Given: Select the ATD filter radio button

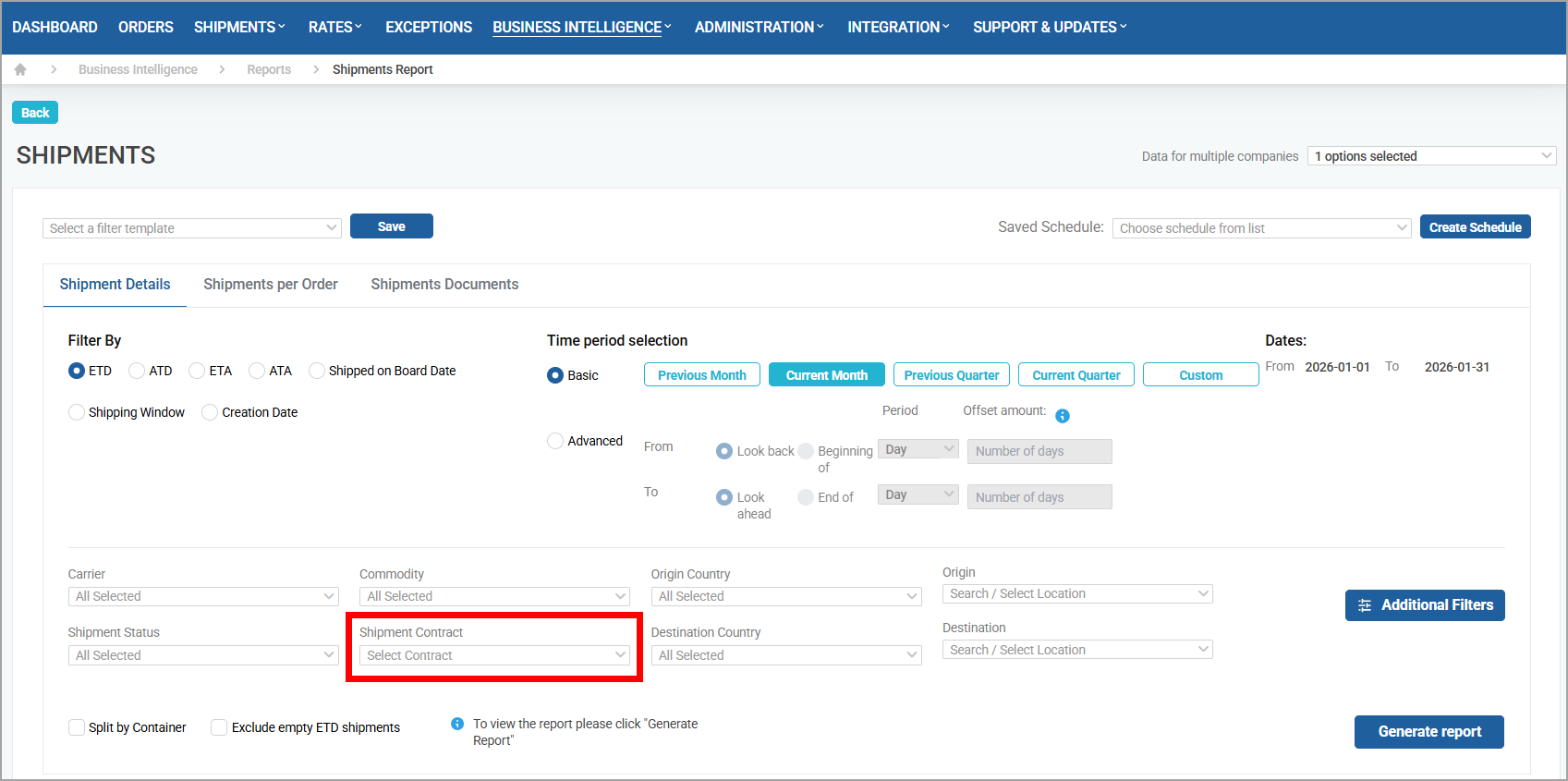Looking at the screenshot, I should click(137, 371).
